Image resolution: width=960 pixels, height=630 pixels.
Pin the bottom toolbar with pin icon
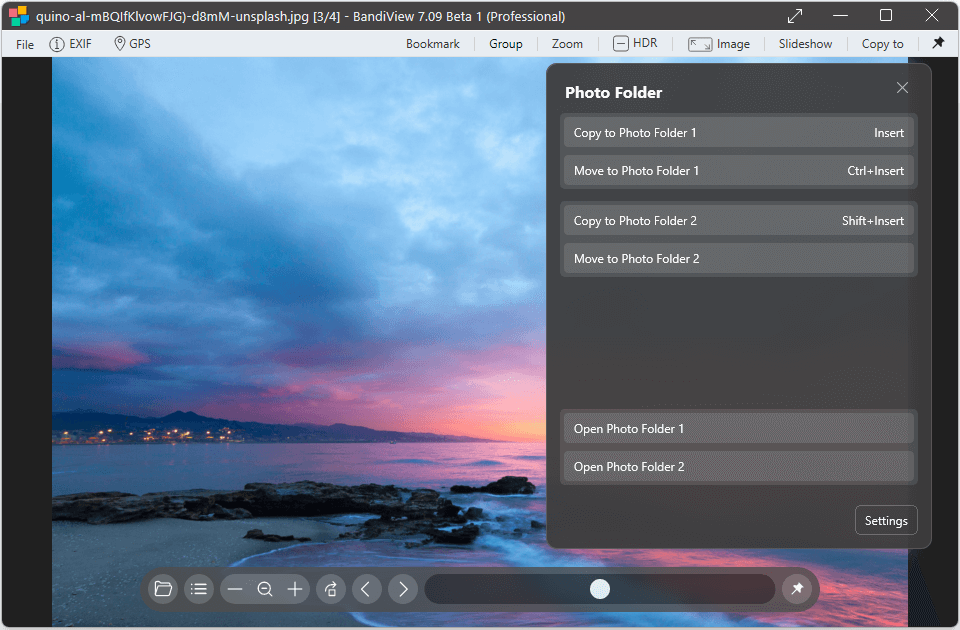pos(797,589)
